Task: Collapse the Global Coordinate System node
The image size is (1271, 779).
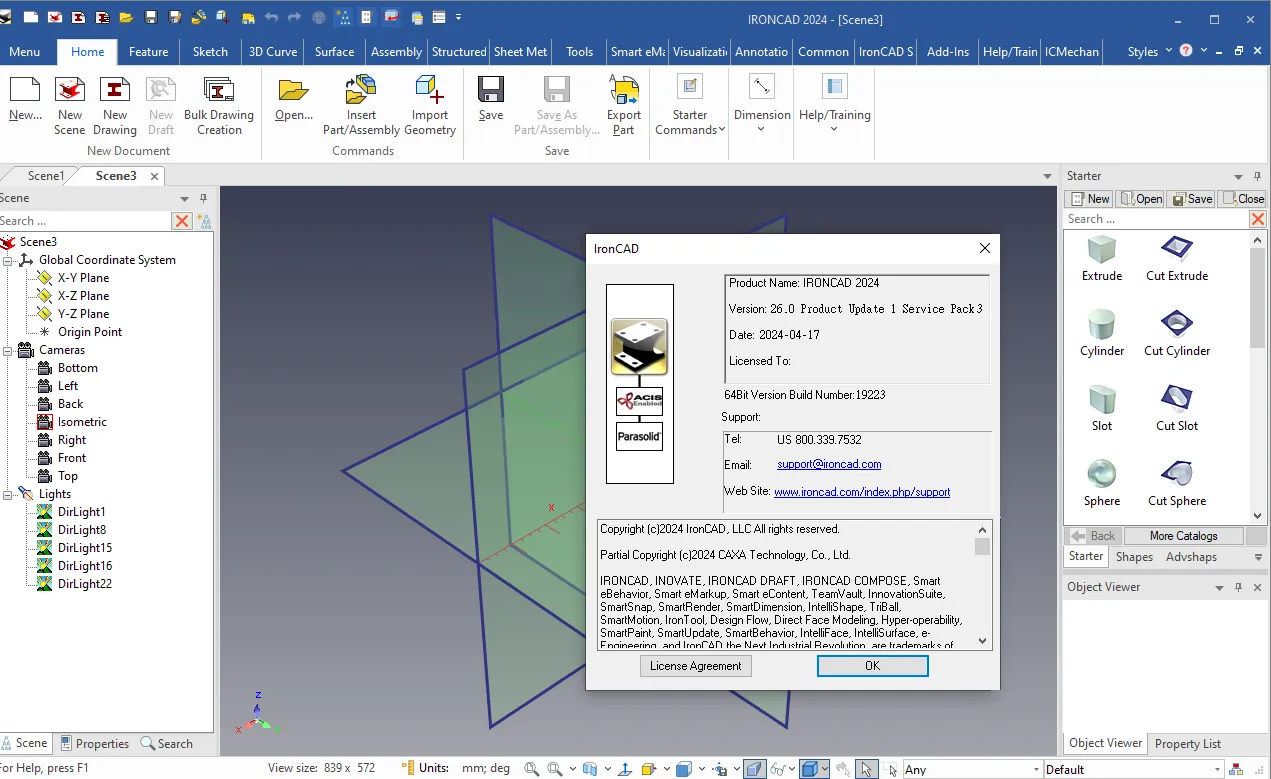Action: tap(7, 260)
